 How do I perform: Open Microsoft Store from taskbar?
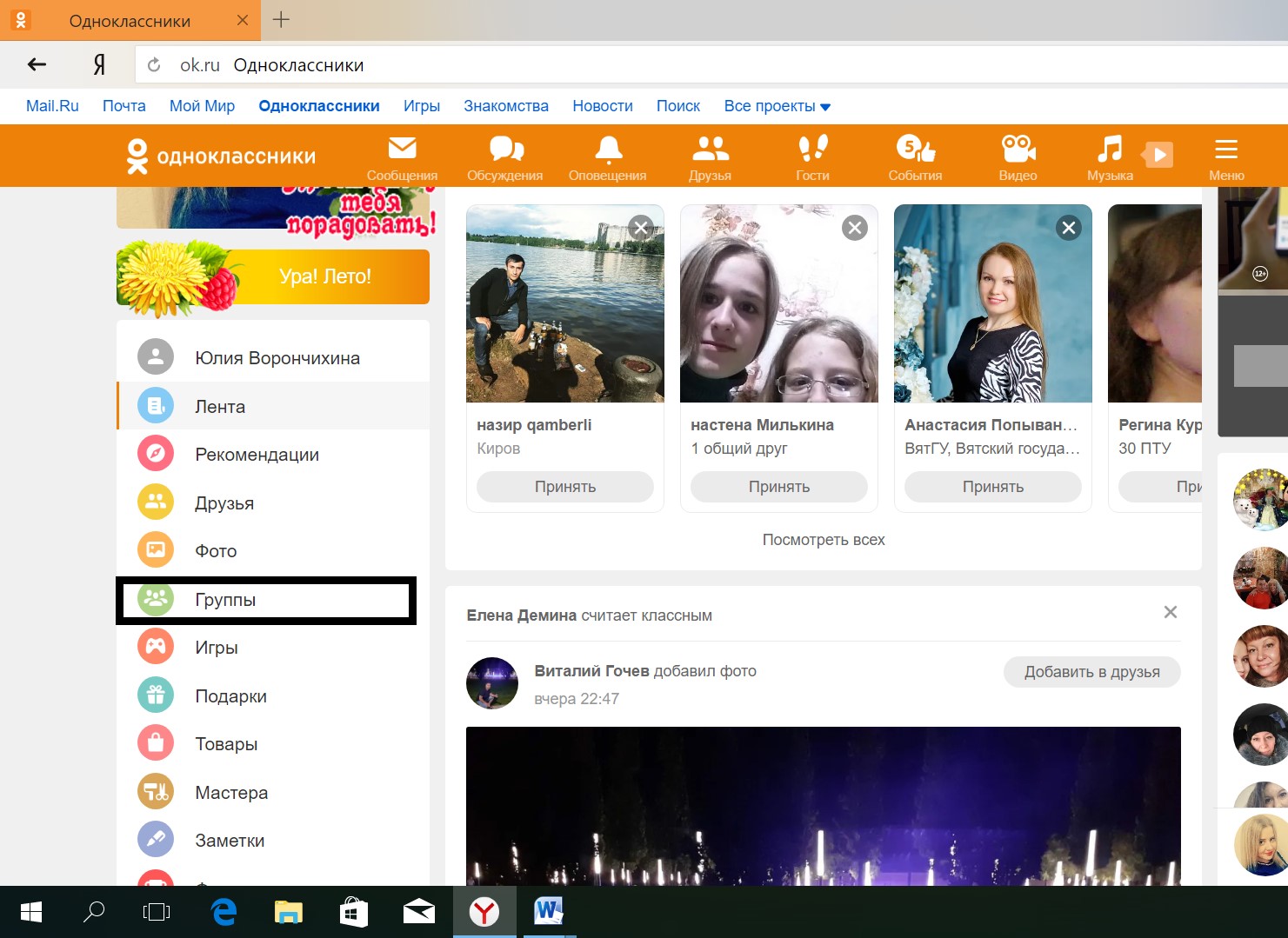pos(354,912)
